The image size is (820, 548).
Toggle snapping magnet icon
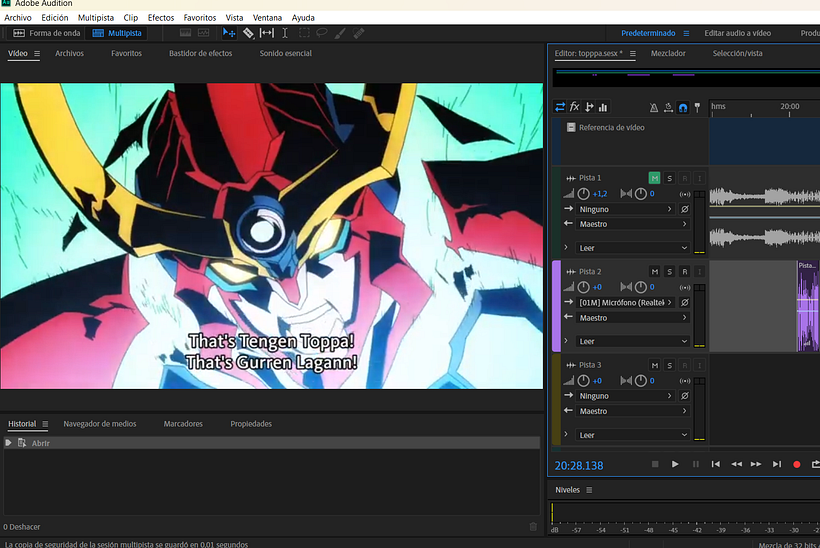coord(683,108)
